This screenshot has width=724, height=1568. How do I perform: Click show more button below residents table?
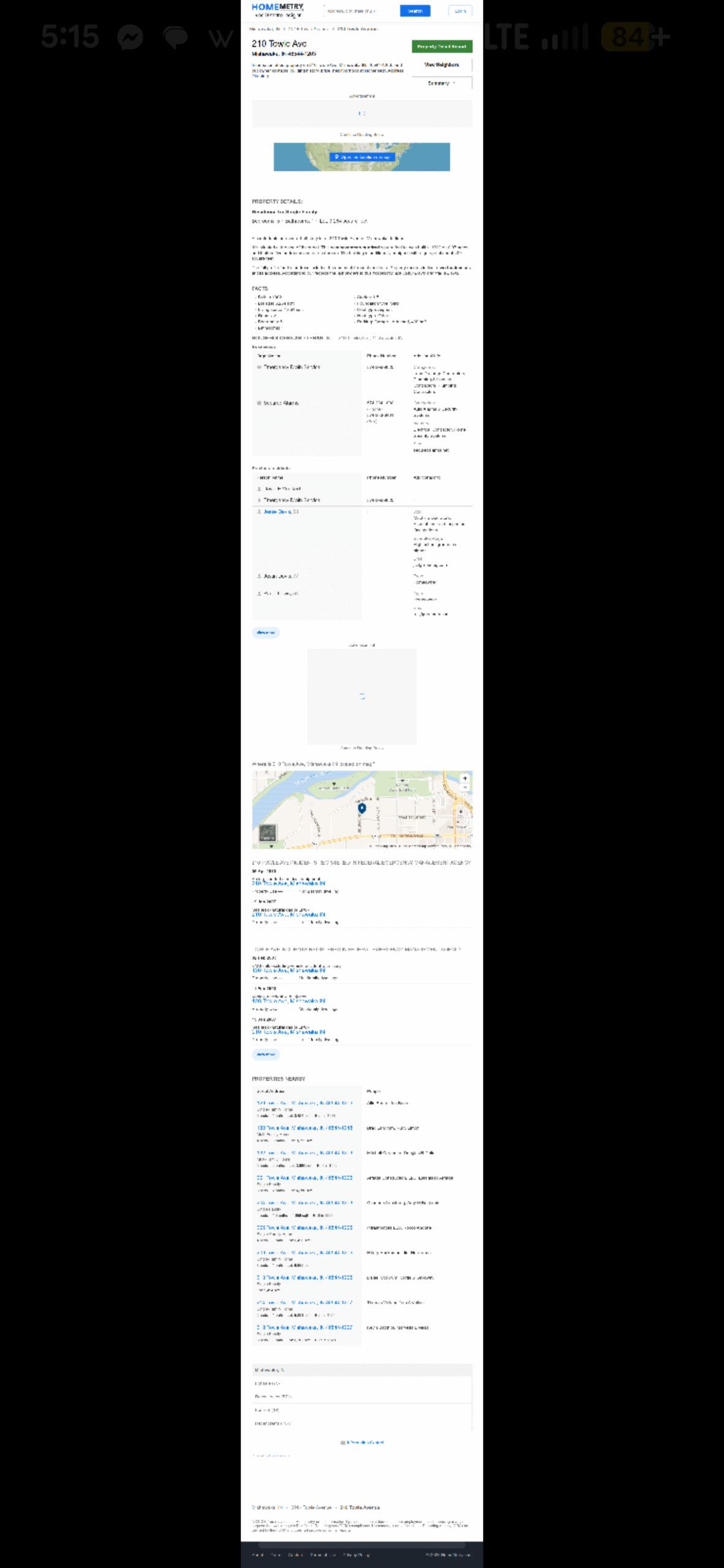pyautogui.click(x=266, y=633)
